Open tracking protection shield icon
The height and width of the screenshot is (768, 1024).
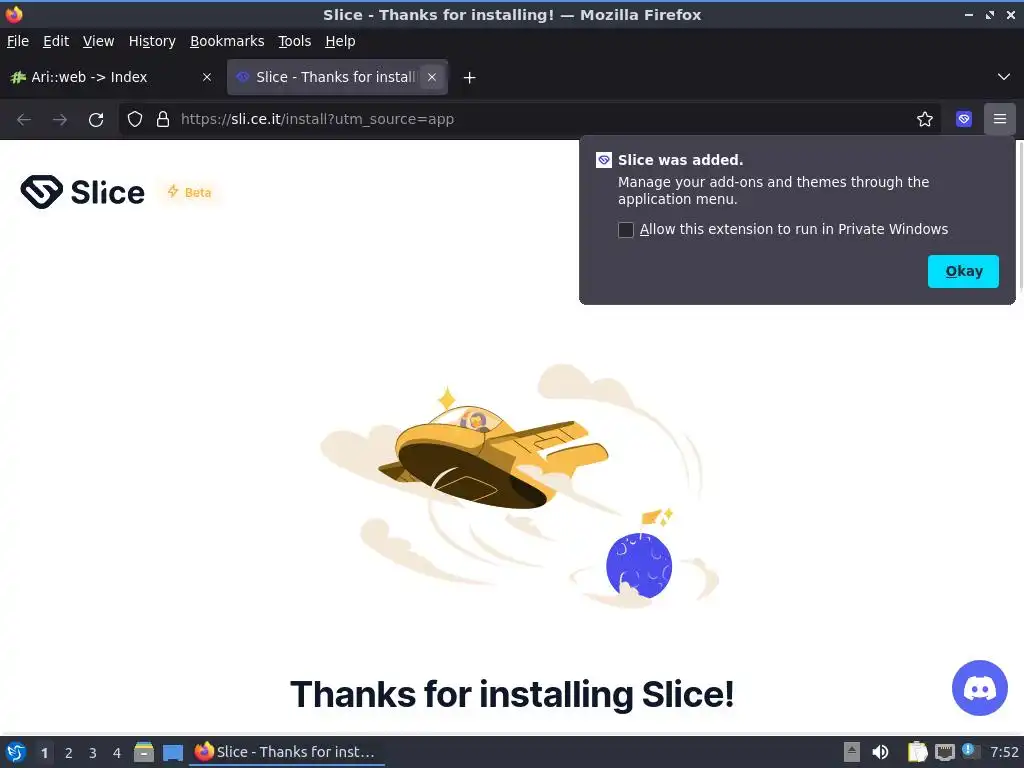coord(135,120)
